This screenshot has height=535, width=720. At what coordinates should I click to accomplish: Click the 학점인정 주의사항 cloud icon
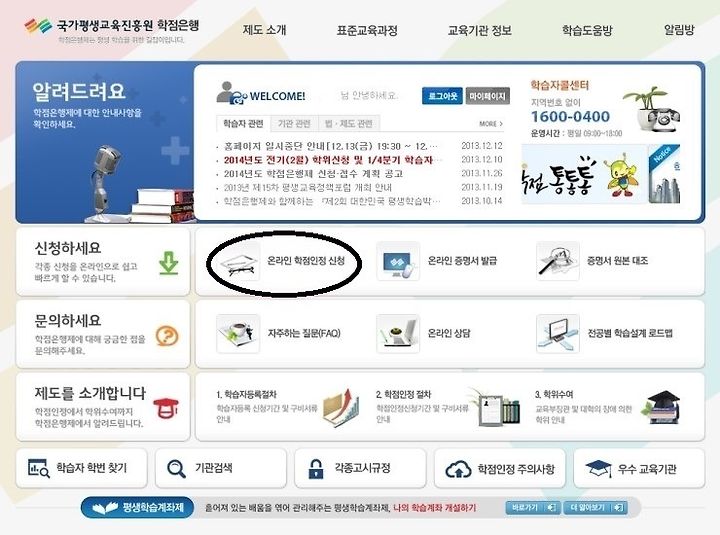(x=458, y=469)
